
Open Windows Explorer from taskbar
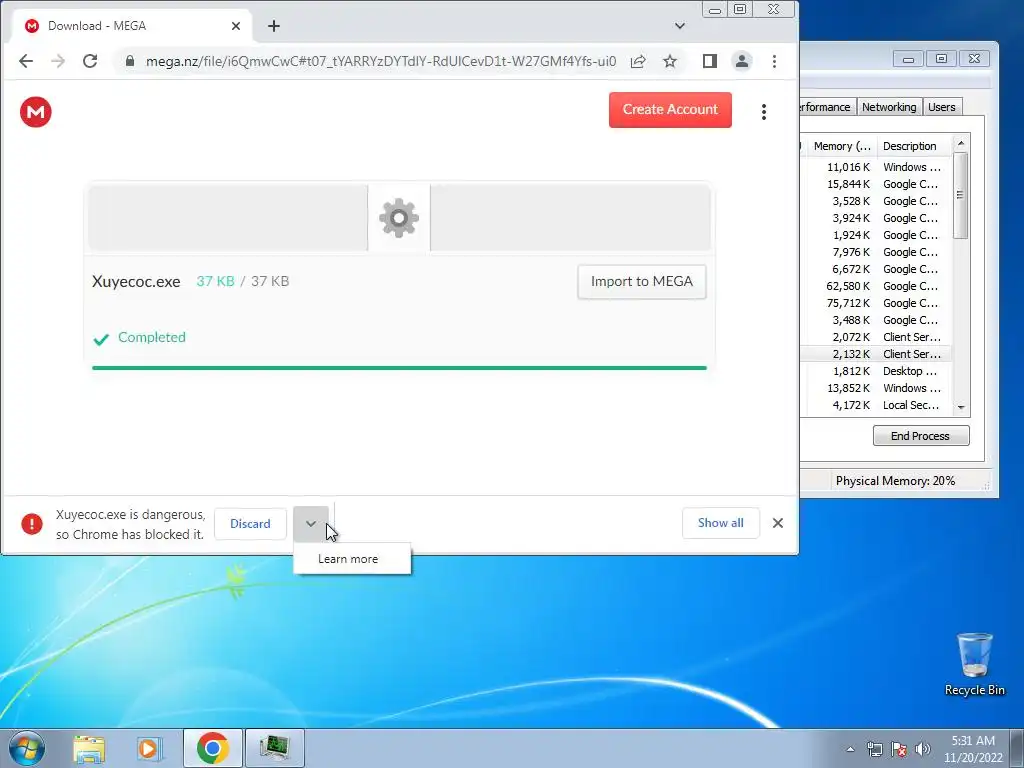point(89,748)
